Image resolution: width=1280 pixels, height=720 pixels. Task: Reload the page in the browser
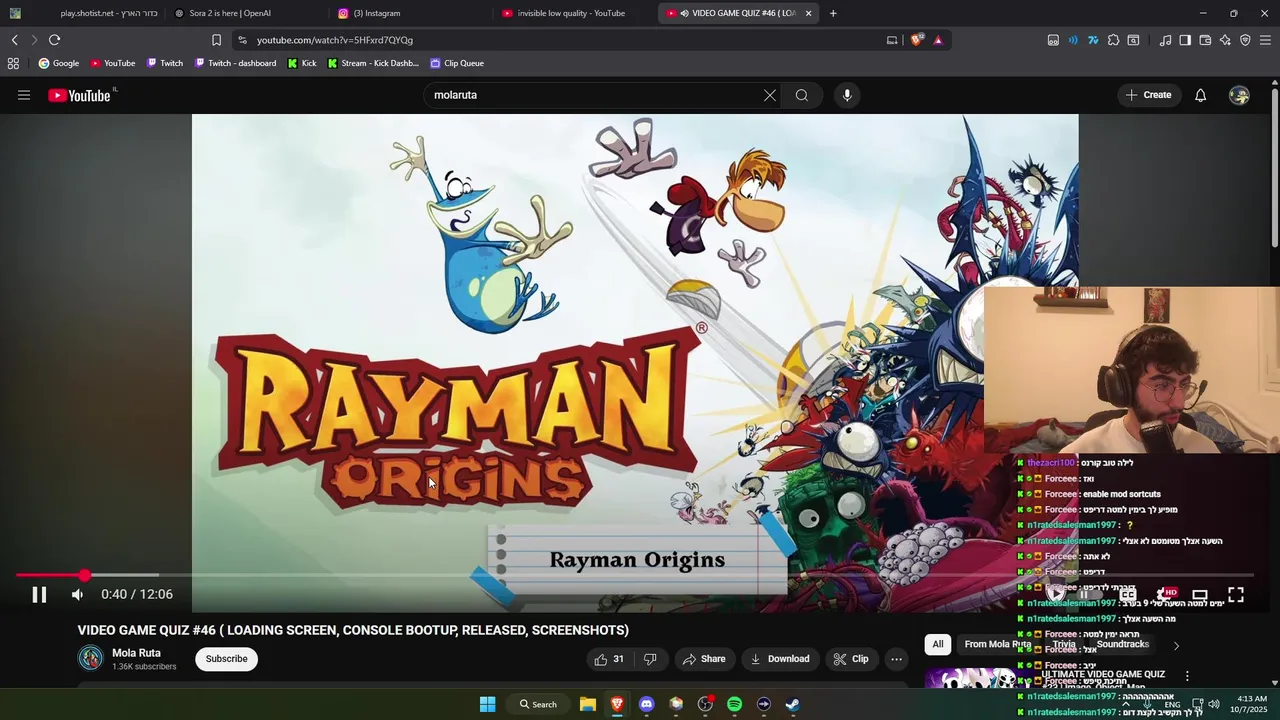[54, 40]
